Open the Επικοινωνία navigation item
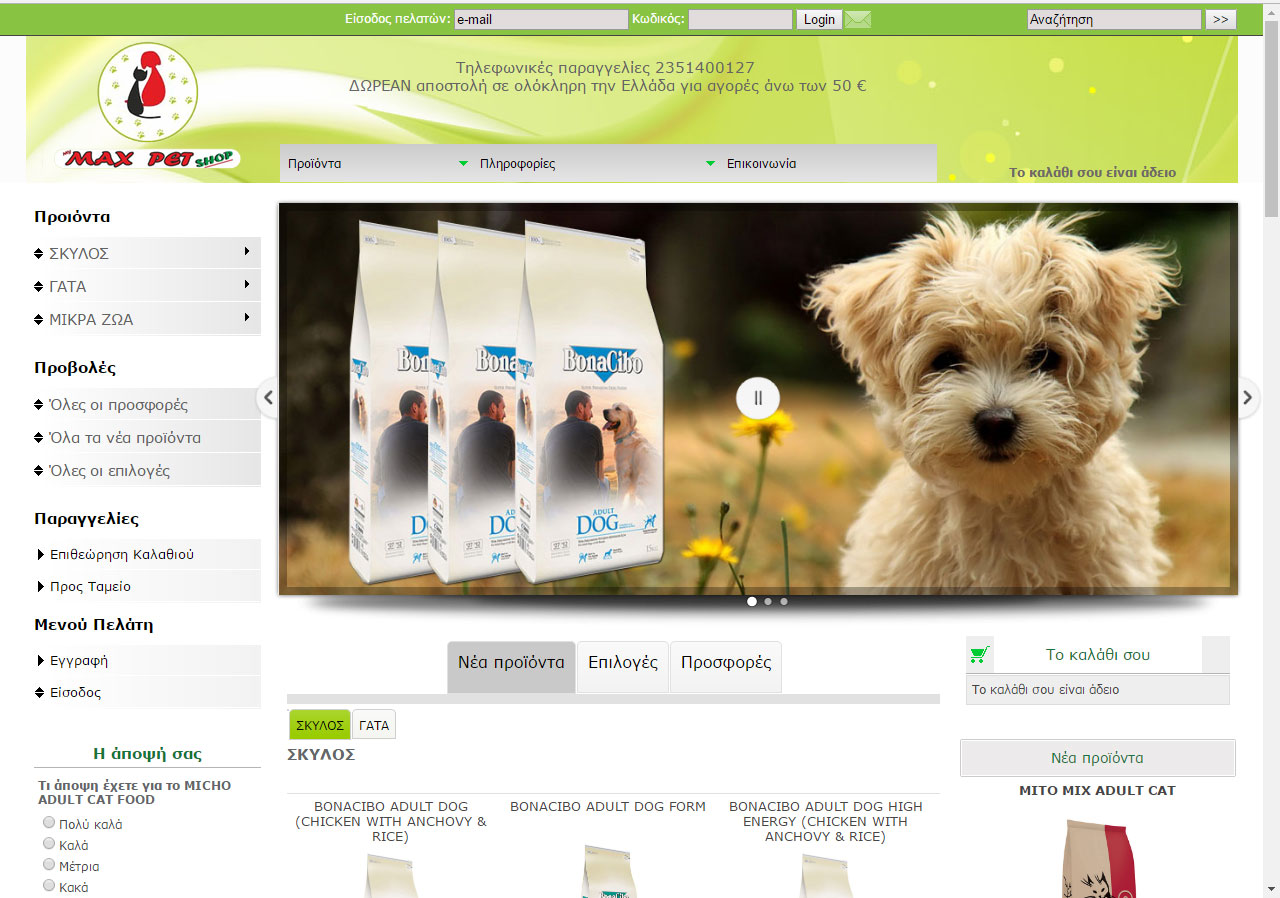 (x=762, y=164)
